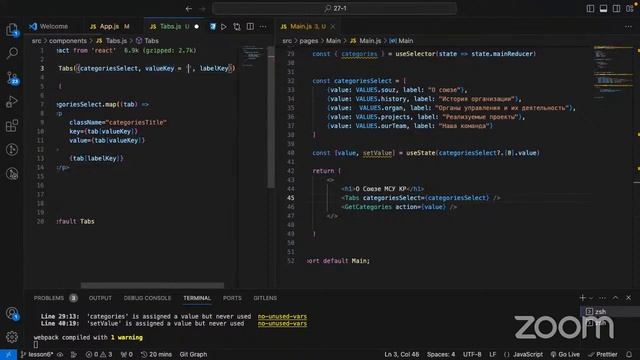Open the Customize Layout control
This screenshot has height=360, width=640.
click(629, 9)
